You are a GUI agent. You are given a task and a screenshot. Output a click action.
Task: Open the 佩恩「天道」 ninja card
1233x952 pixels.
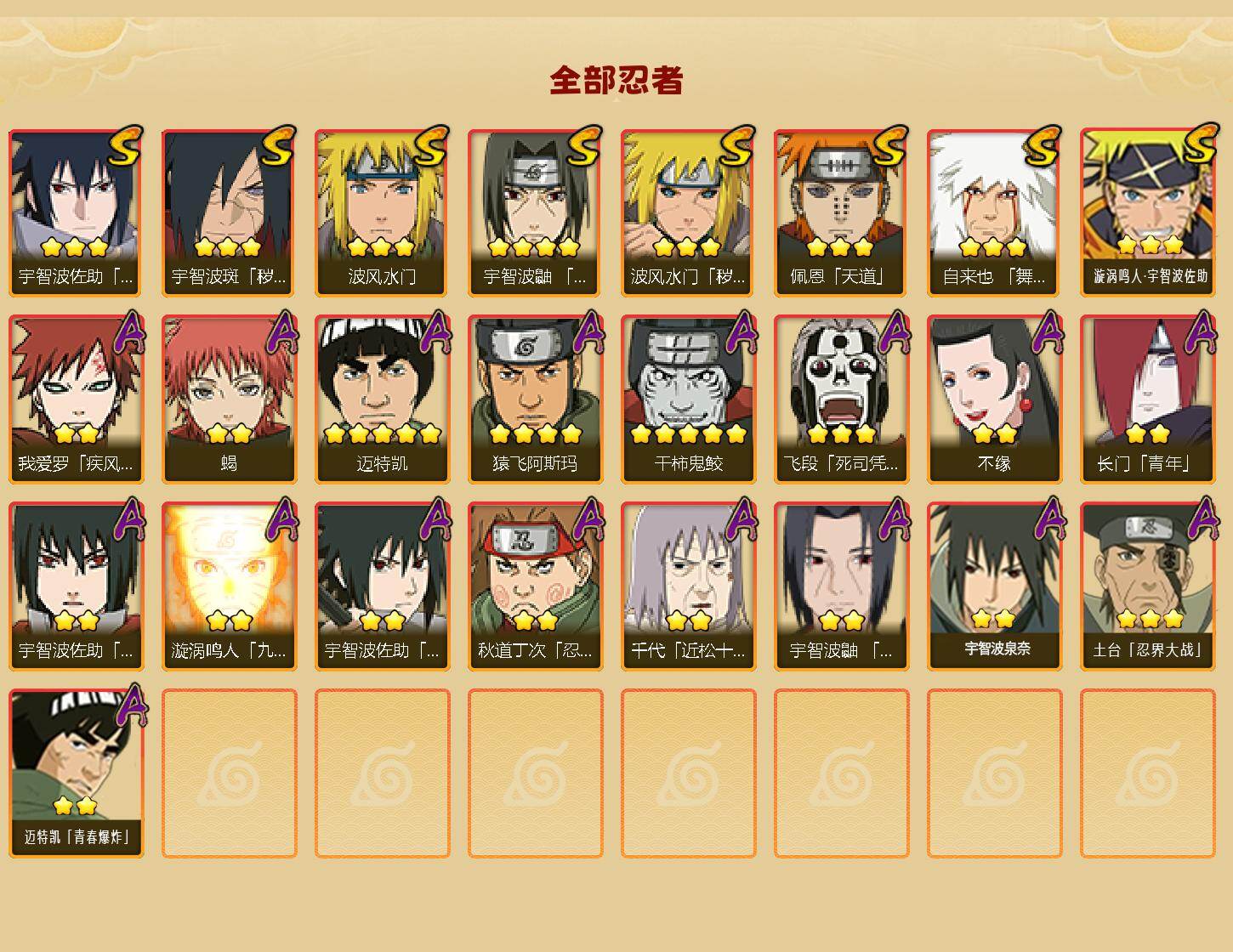click(842, 212)
